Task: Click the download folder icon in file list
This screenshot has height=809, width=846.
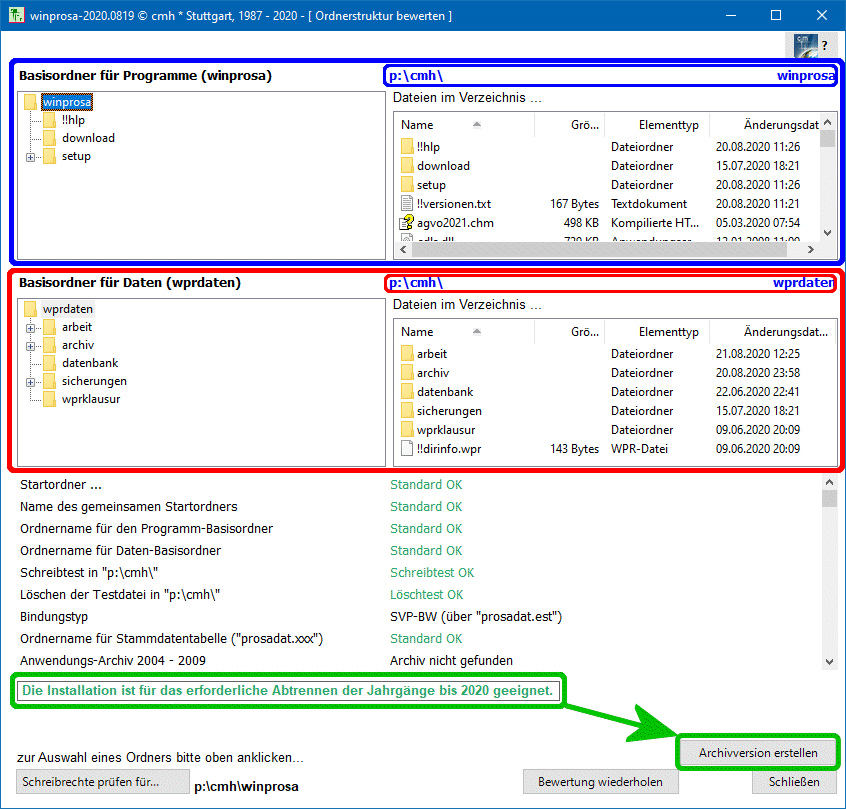Action: point(407,166)
